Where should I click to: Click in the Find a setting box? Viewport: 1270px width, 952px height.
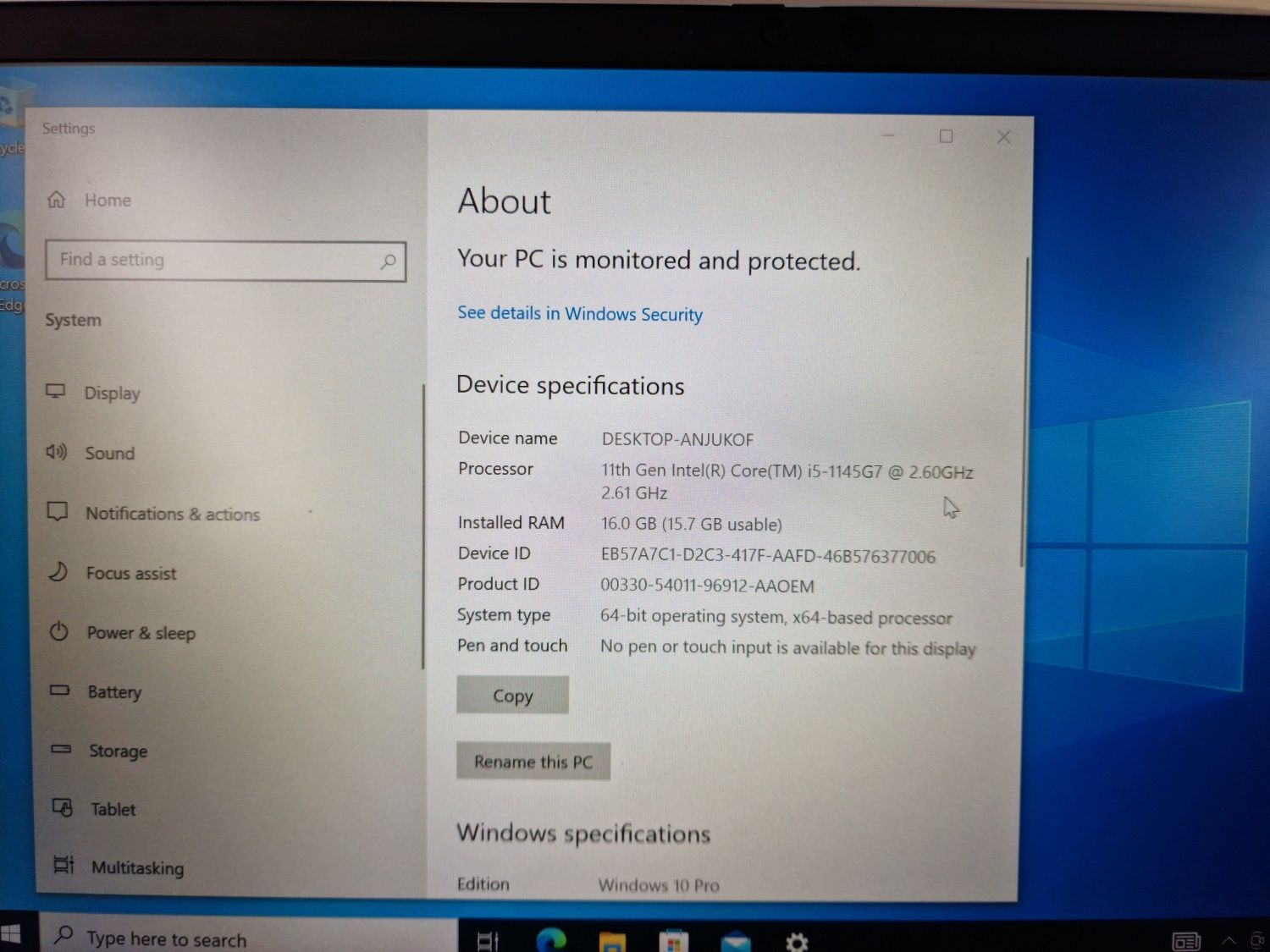[225, 261]
